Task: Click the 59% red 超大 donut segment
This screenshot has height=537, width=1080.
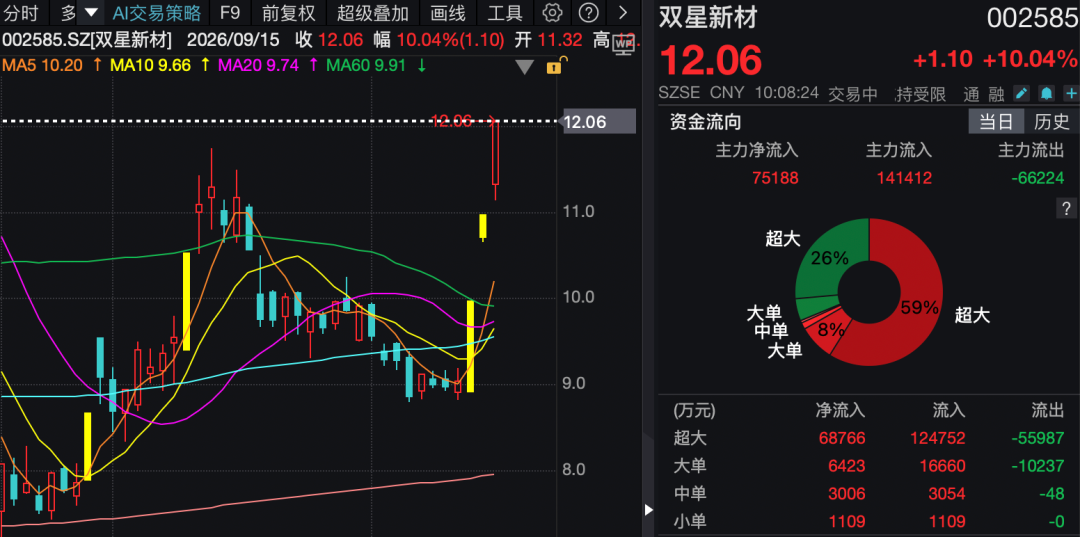Action: (922, 308)
